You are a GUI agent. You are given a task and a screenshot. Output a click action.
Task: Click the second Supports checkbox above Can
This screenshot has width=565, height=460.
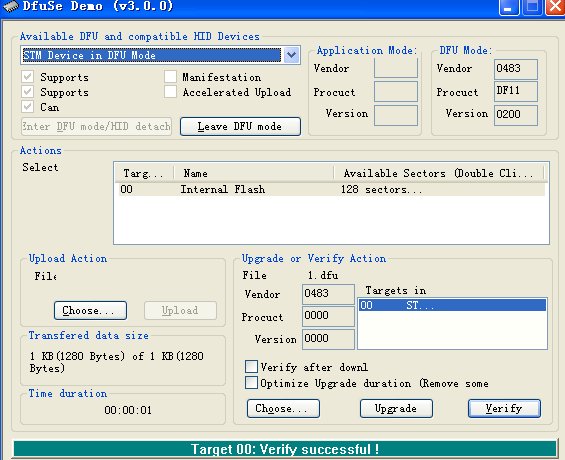click(x=27, y=91)
